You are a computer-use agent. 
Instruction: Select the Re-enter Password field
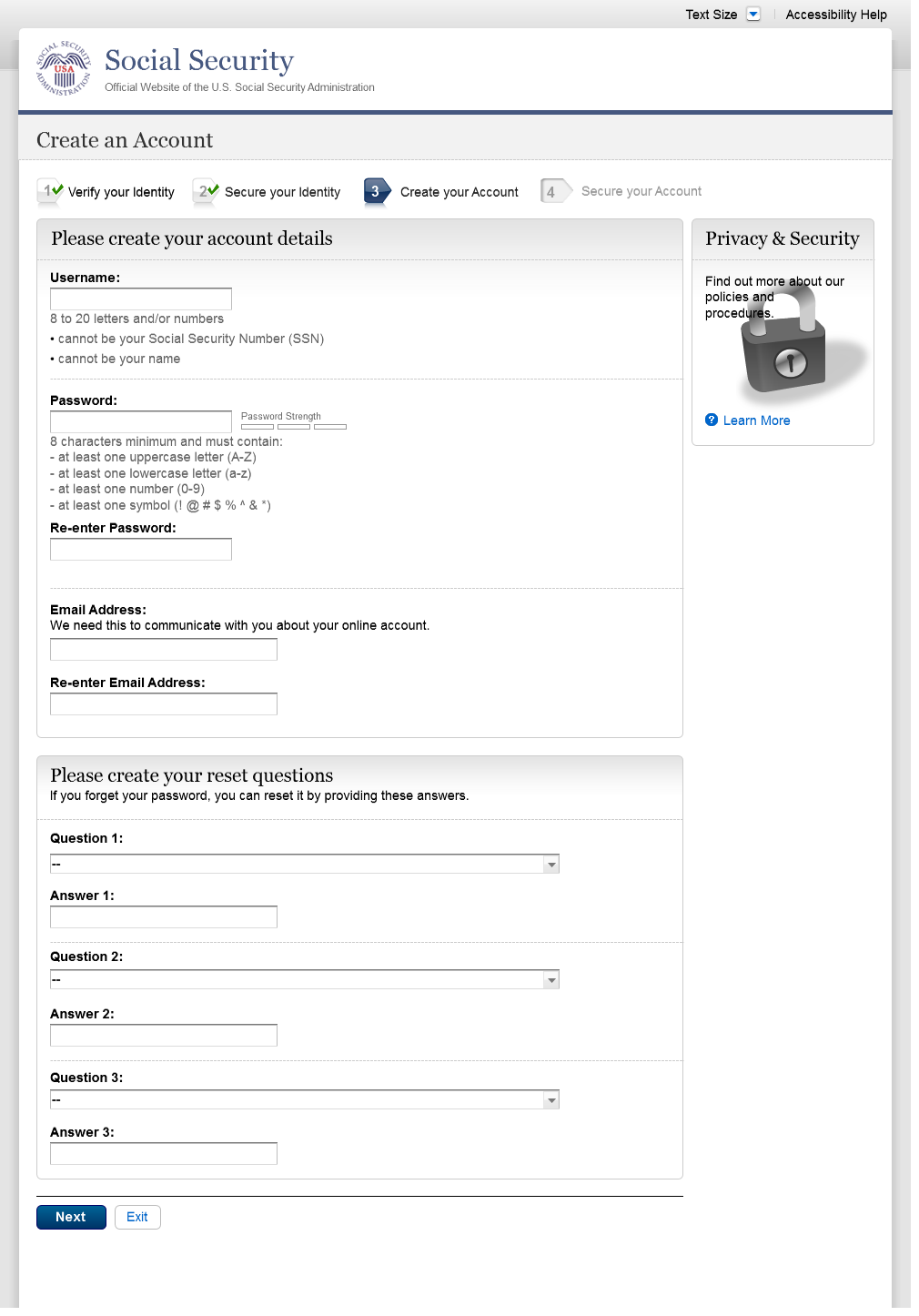(141, 549)
